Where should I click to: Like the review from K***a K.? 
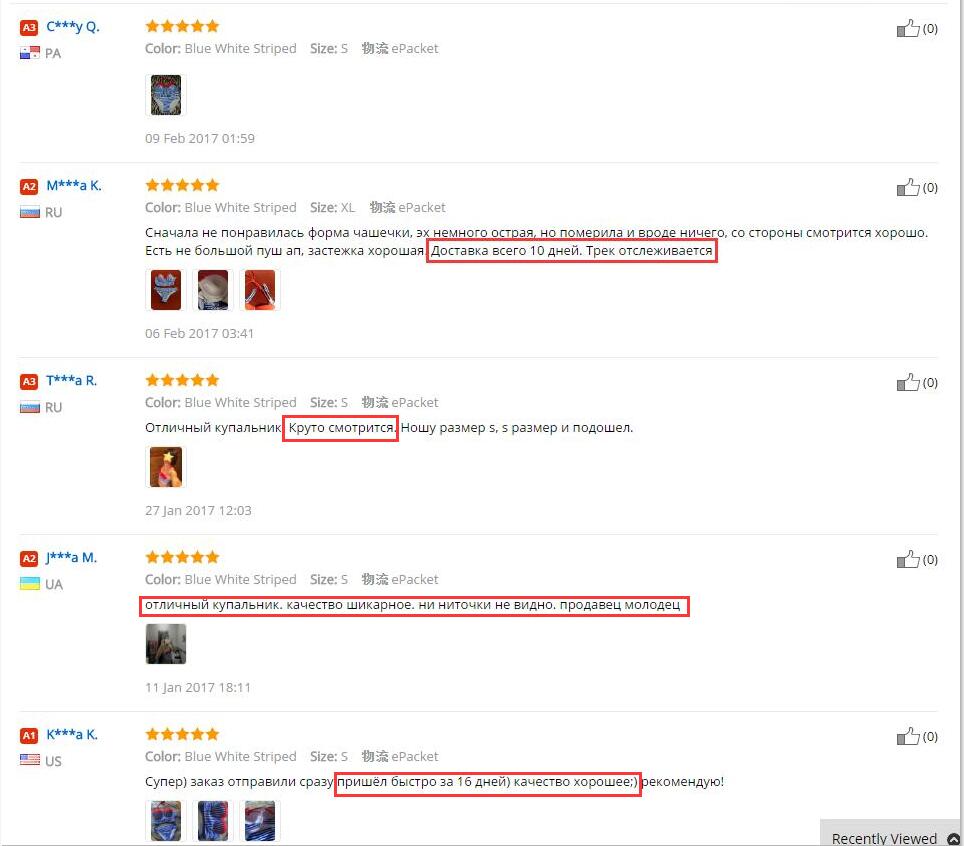click(907, 737)
